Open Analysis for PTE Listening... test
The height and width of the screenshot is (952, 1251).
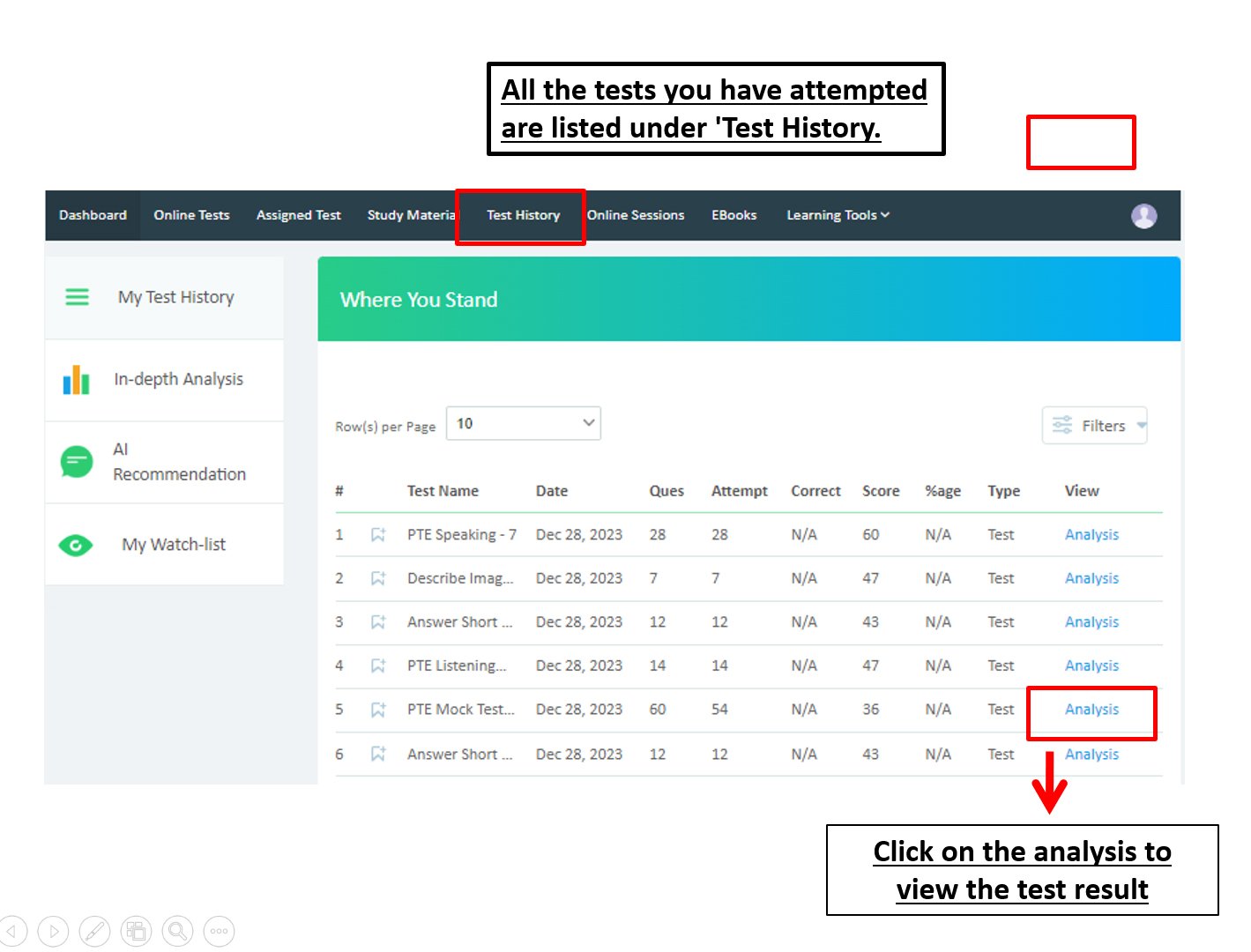pos(1091,666)
